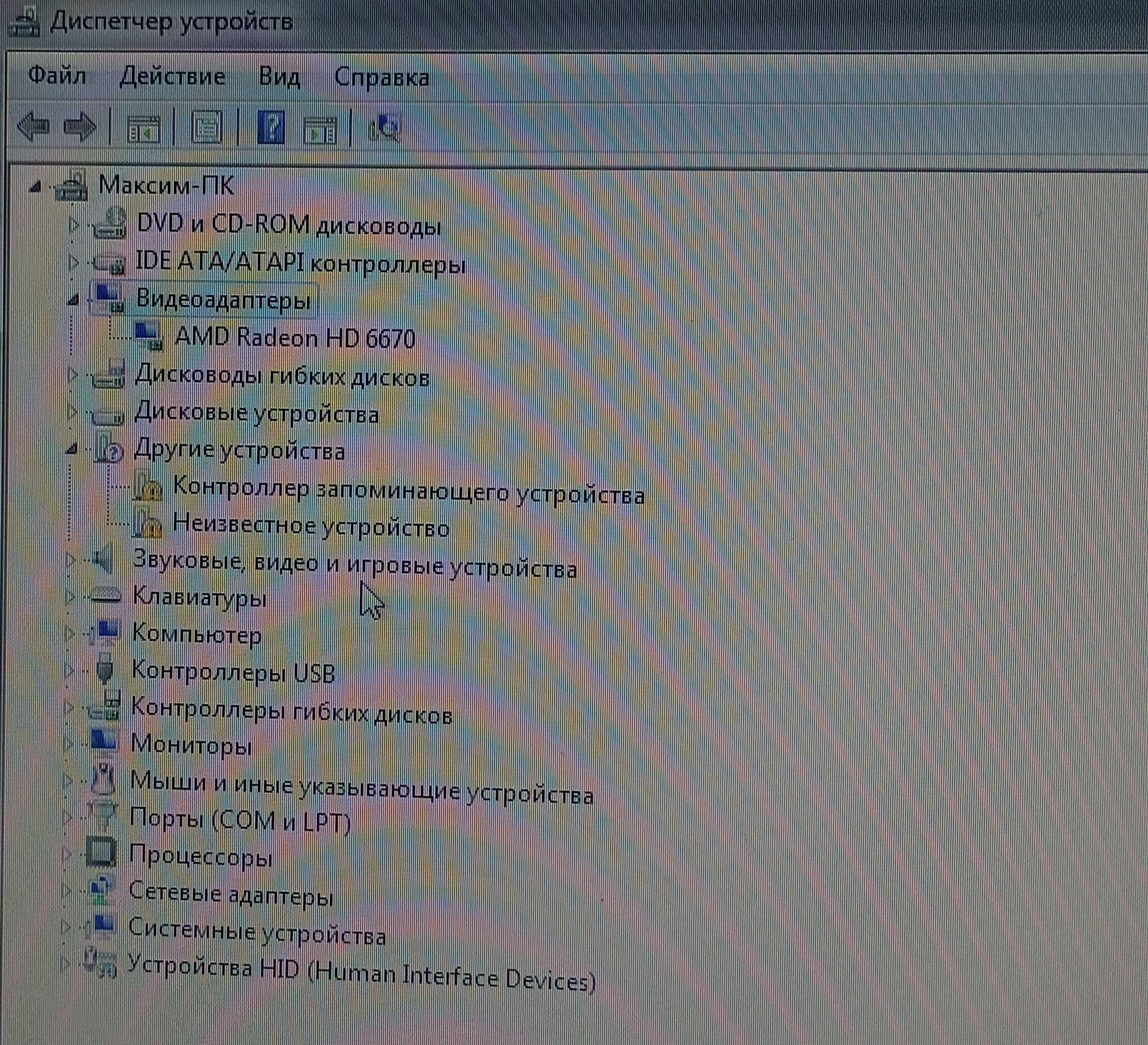Viewport: 1148px width, 1045px height.
Task: Click the Процессоры category icon
Action: [x=101, y=853]
